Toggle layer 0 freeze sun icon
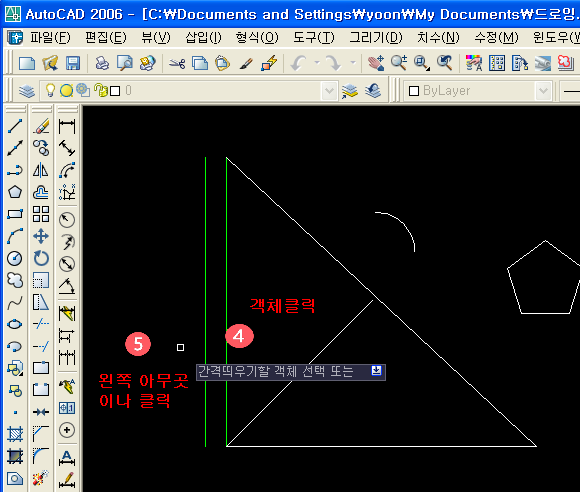 [67, 91]
